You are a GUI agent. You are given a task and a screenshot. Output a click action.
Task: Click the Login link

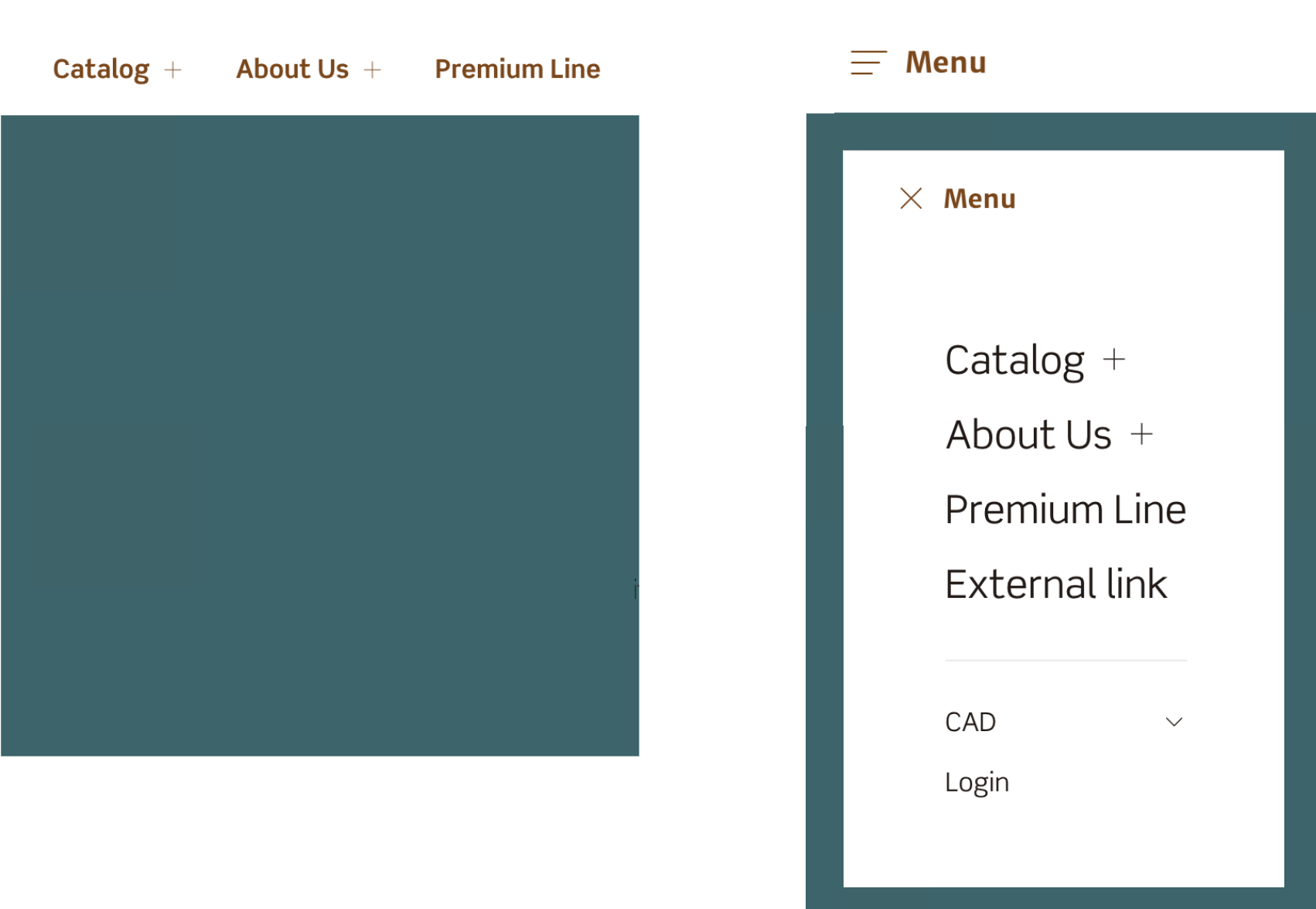pos(977,781)
